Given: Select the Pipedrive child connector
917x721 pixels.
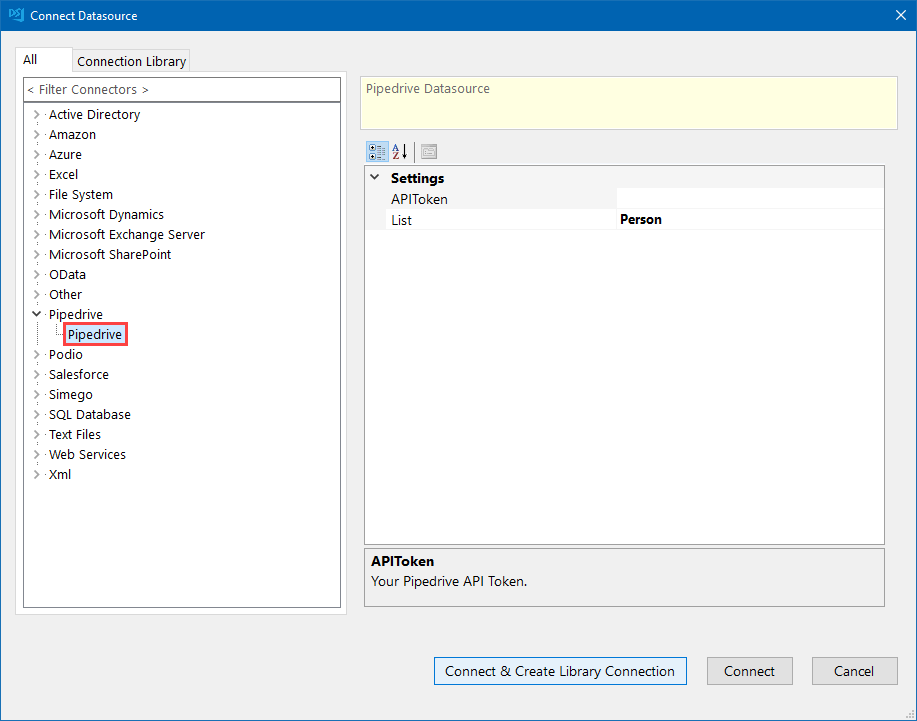Looking at the screenshot, I should click(95, 334).
